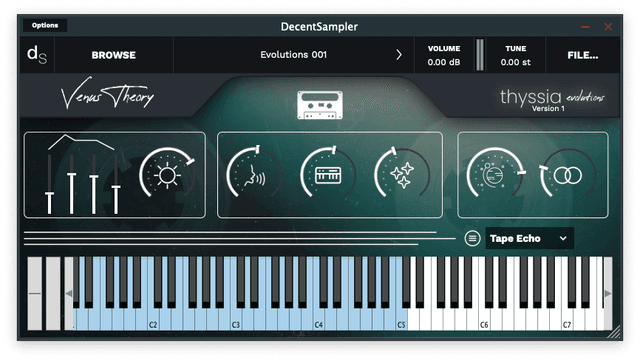
Task: Click the first envelope attack slider
Action: (49, 184)
